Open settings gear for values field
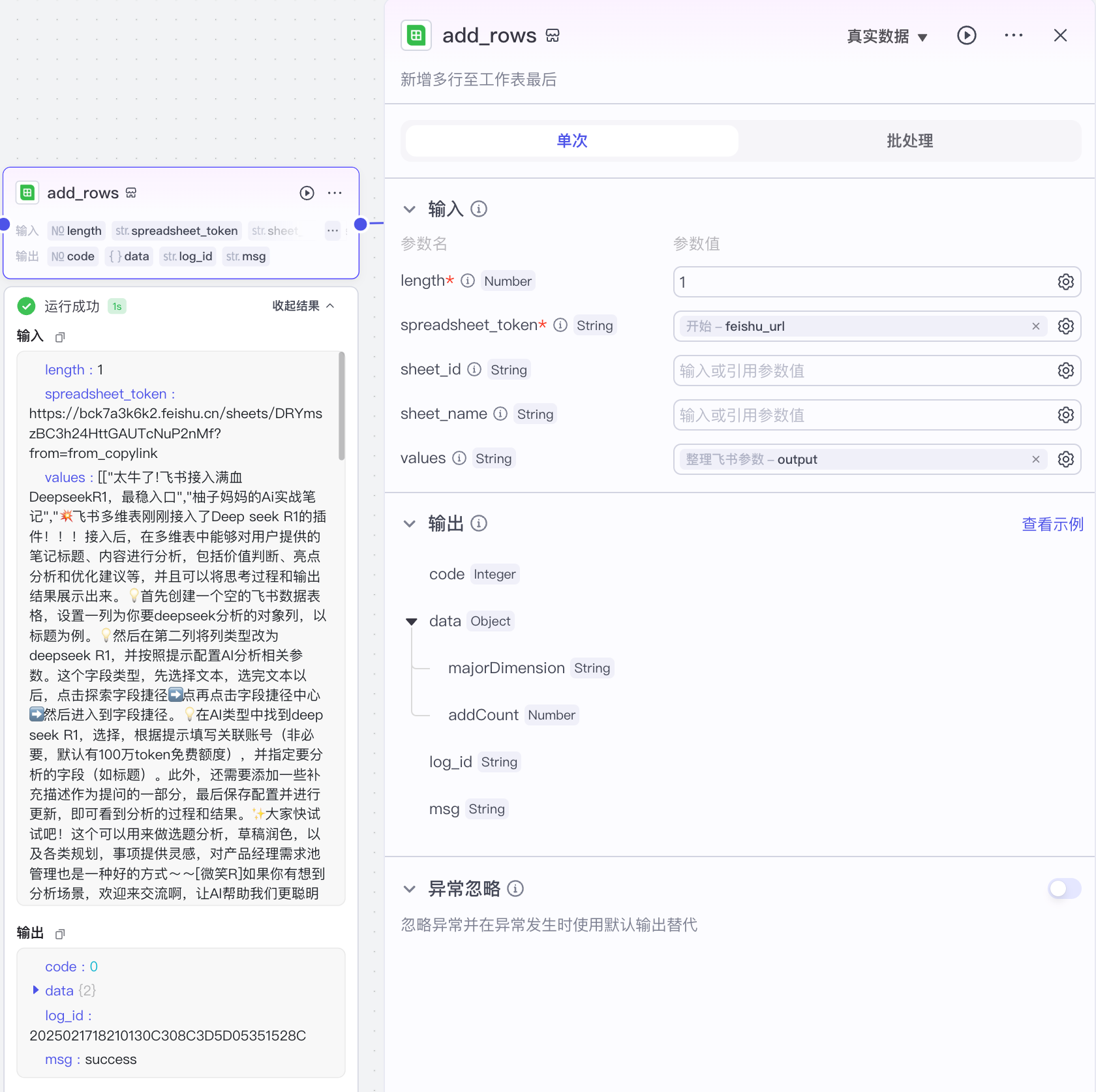Image resolution: width=1096 pixels, height=1092 pixels. [x=1065, y=459]
